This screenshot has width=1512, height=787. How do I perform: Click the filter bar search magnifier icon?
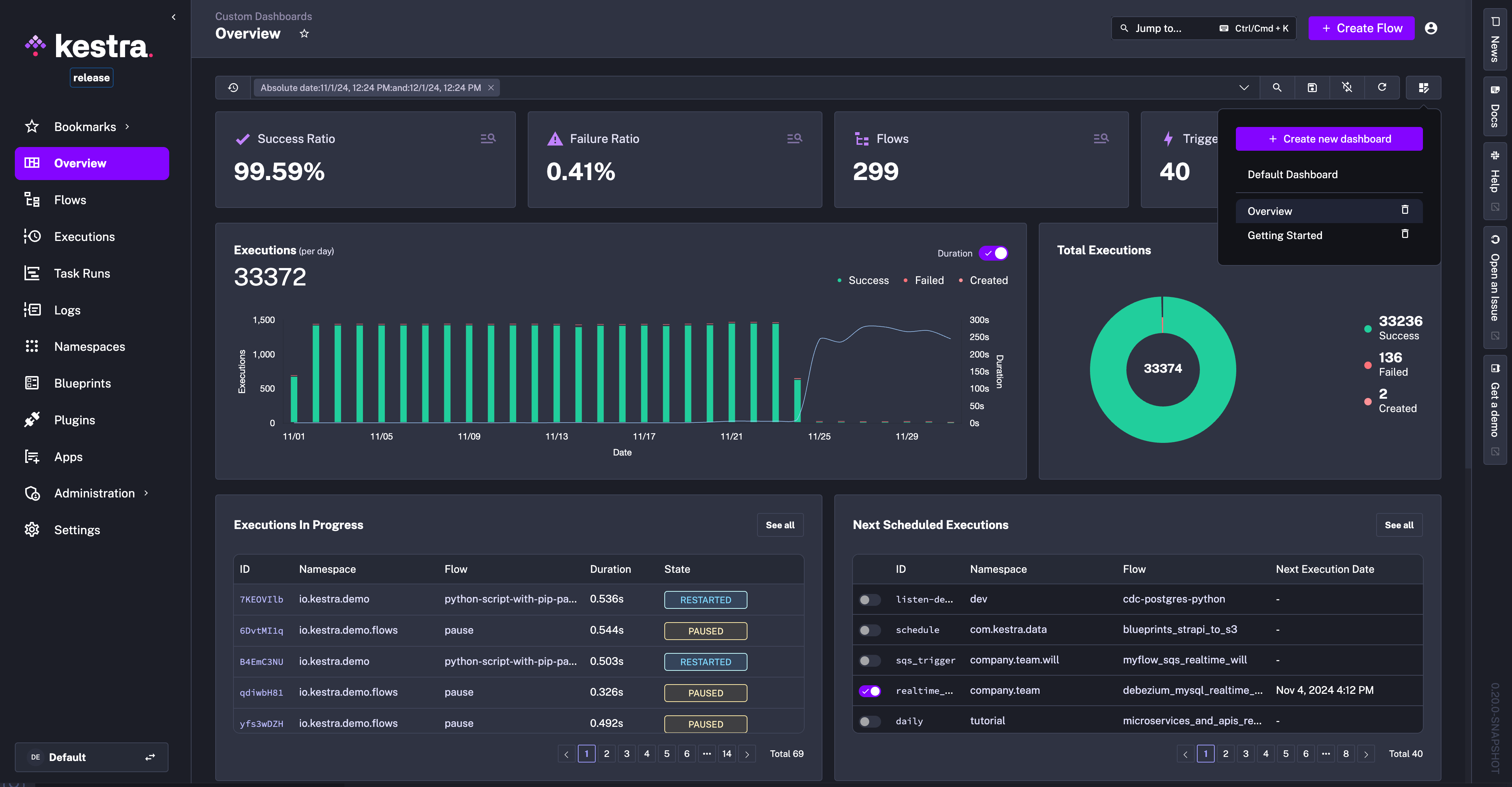pyautogui.click(x=1277, y=88)
